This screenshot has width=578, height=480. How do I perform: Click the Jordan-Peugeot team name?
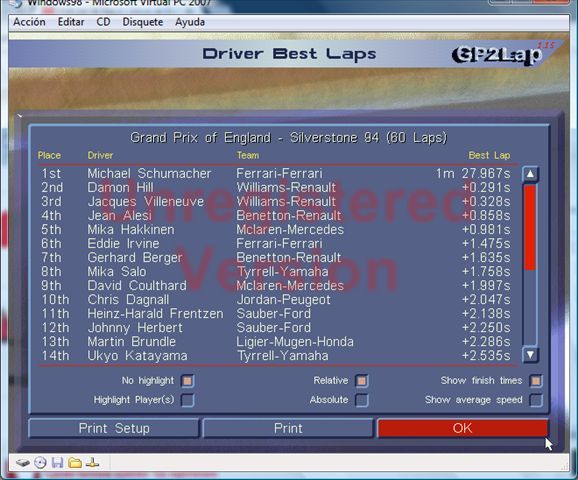(x=283, y=300)
